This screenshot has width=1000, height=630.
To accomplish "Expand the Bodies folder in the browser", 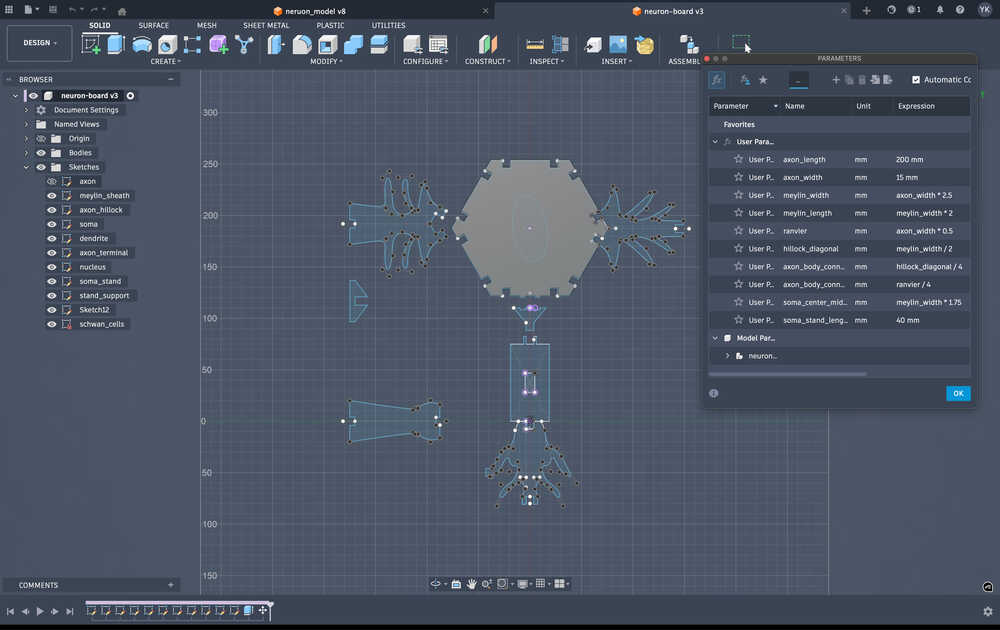I will point(26,153).
